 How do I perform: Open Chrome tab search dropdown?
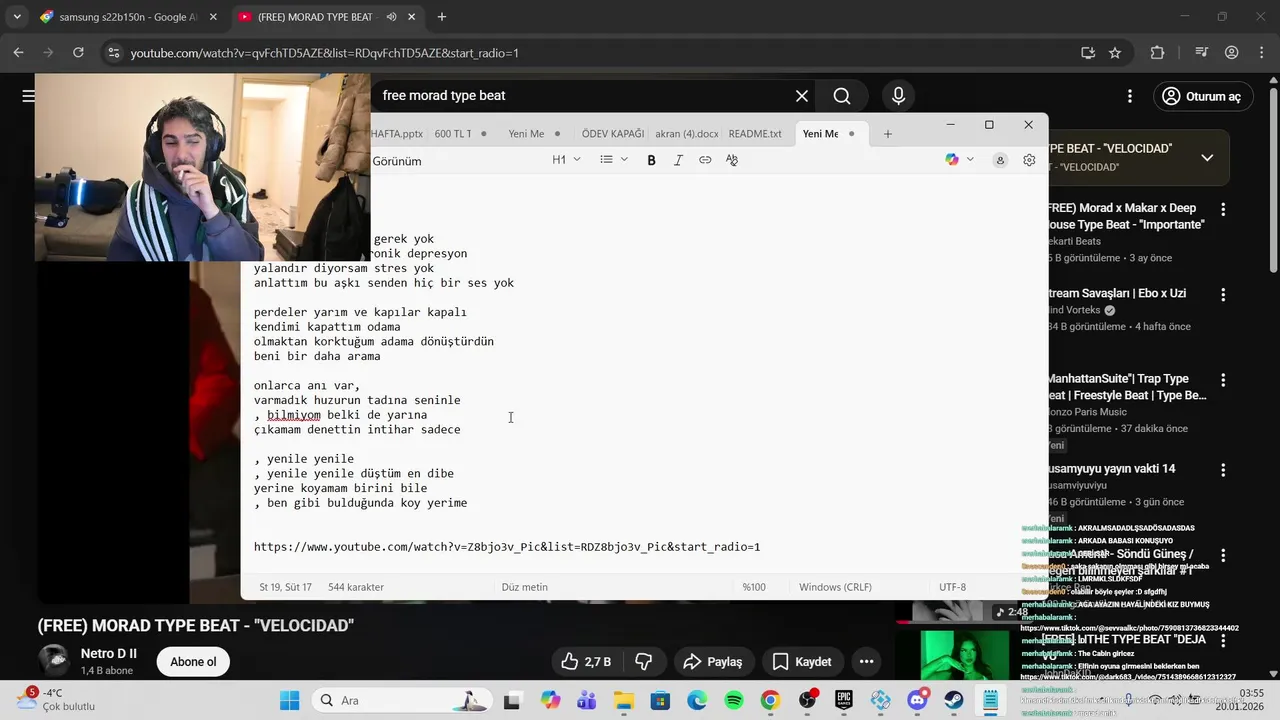(x=16, y=17)
